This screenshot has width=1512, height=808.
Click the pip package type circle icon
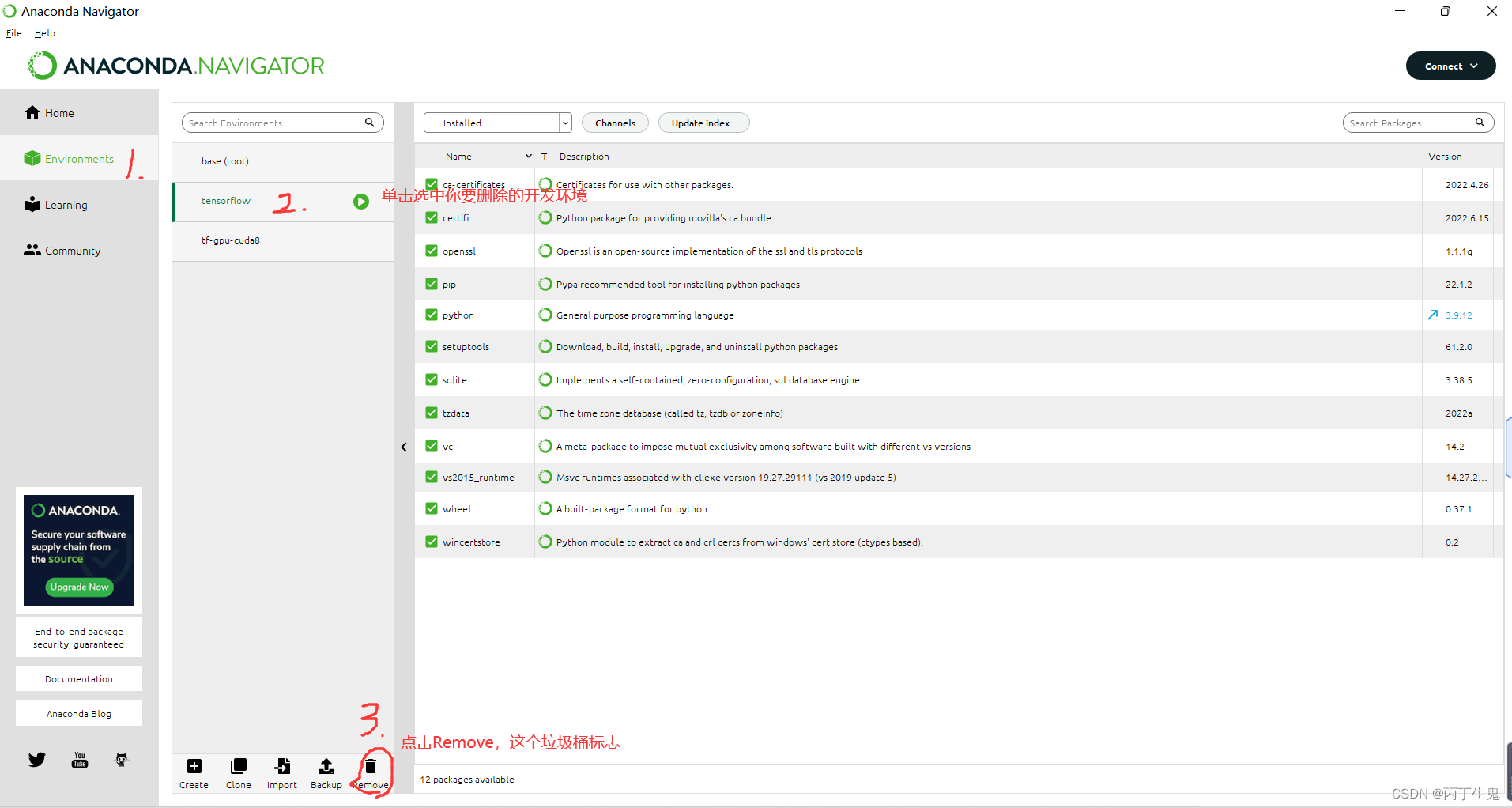(545, 284)
